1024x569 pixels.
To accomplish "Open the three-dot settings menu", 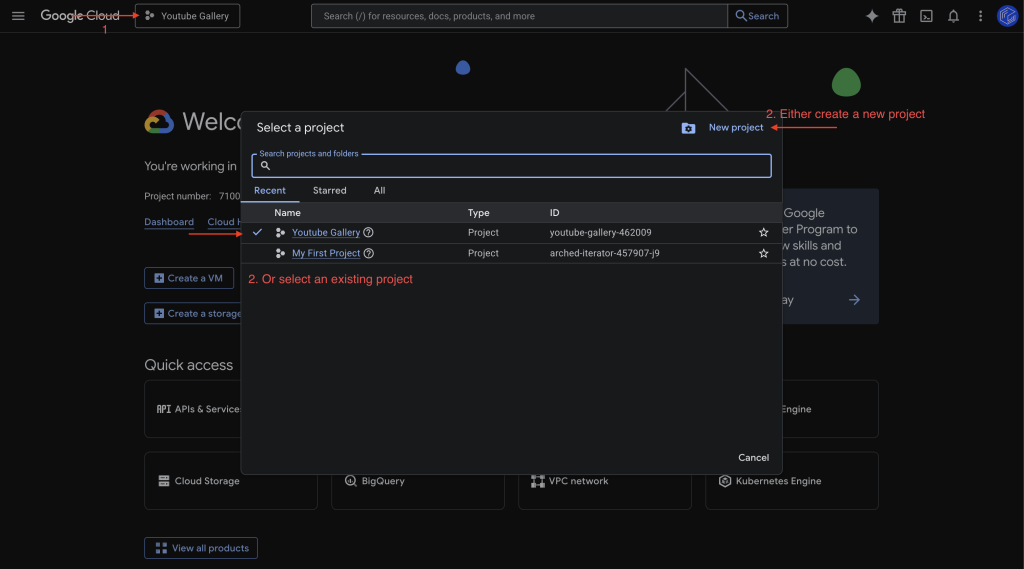I will click(x=980, y=16).
